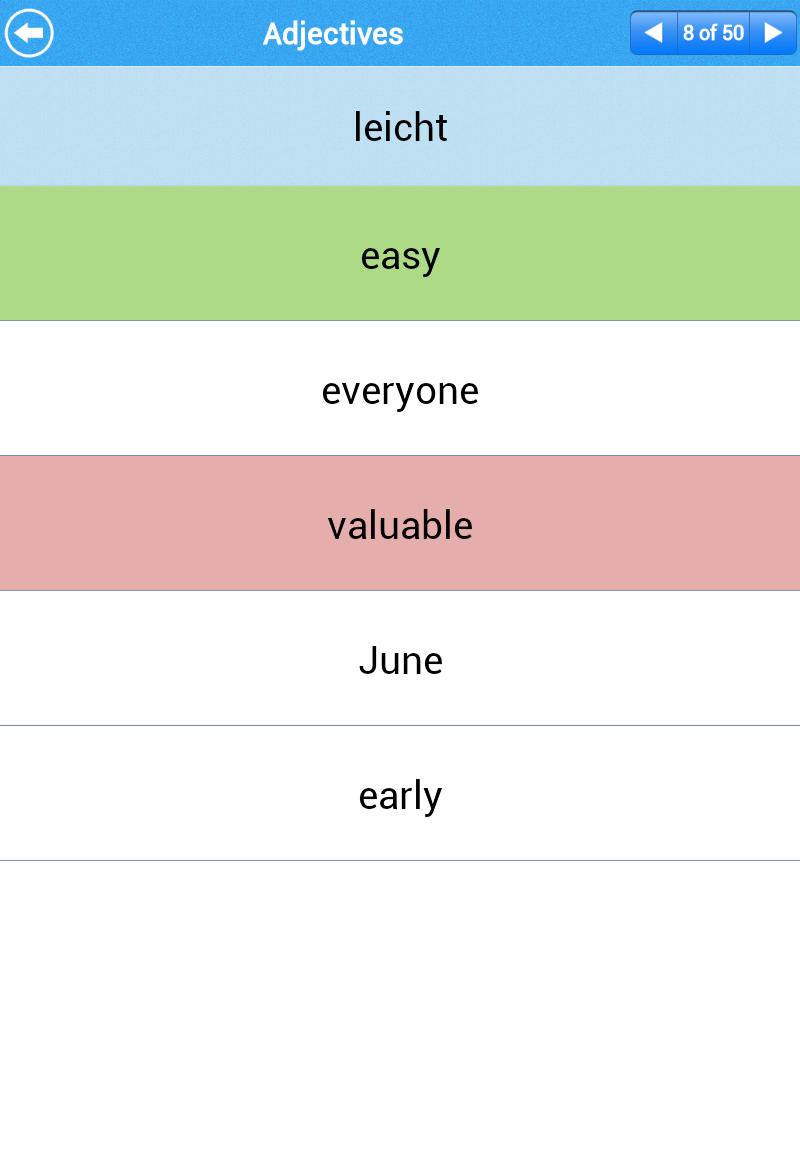This screenshot has width=800, height=1167.
Task: Pick the answer 'valuable'
Action: [400, 523]
